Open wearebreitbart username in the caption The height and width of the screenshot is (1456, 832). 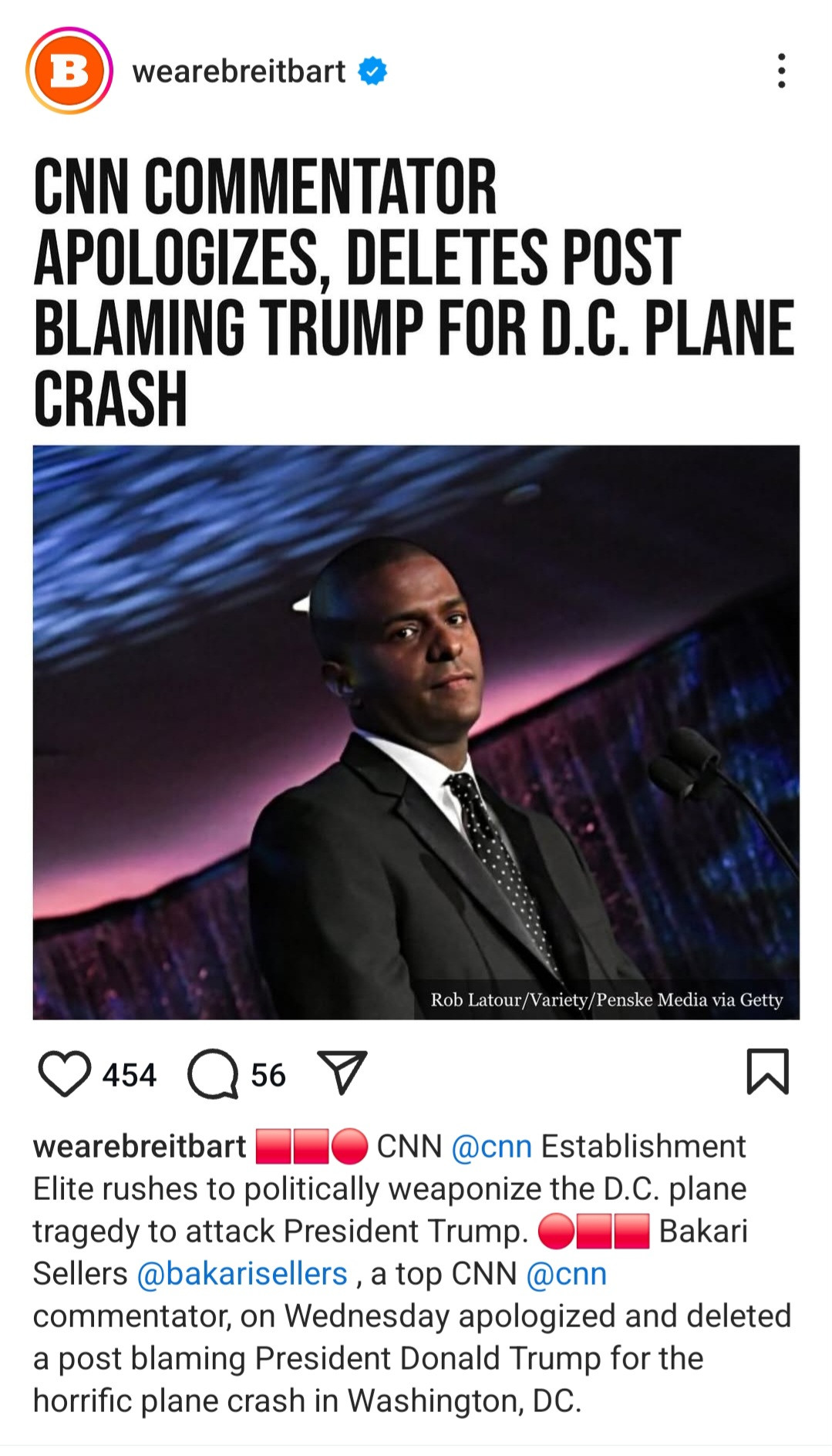[140, 1146]
